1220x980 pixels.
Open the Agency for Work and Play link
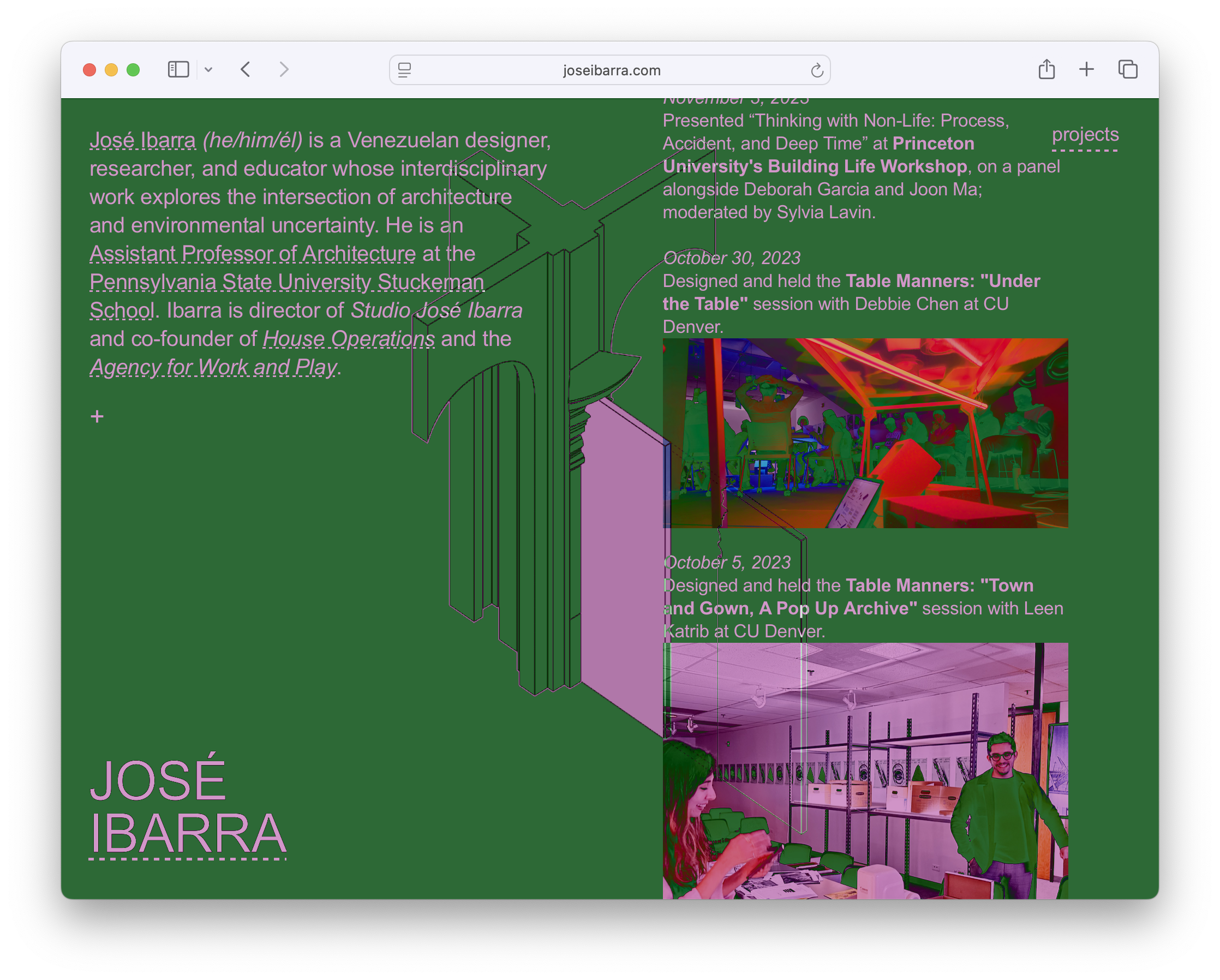213,367
